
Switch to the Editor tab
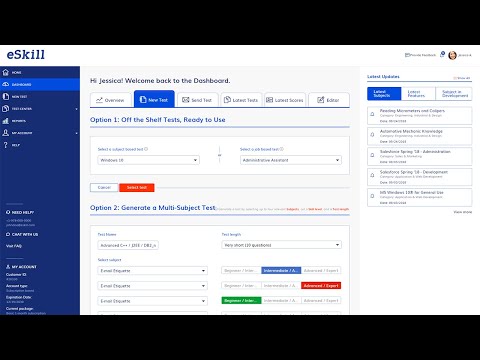329,100
